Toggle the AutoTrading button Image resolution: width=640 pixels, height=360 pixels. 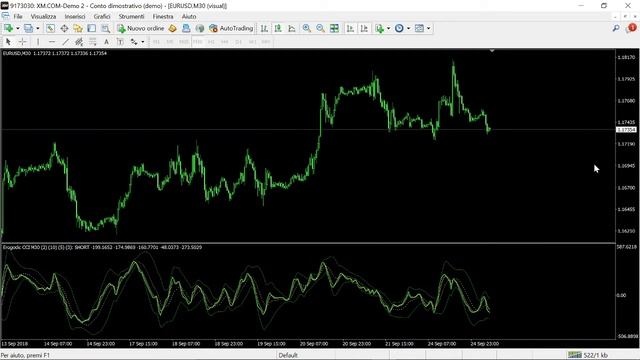pos(231,28)
